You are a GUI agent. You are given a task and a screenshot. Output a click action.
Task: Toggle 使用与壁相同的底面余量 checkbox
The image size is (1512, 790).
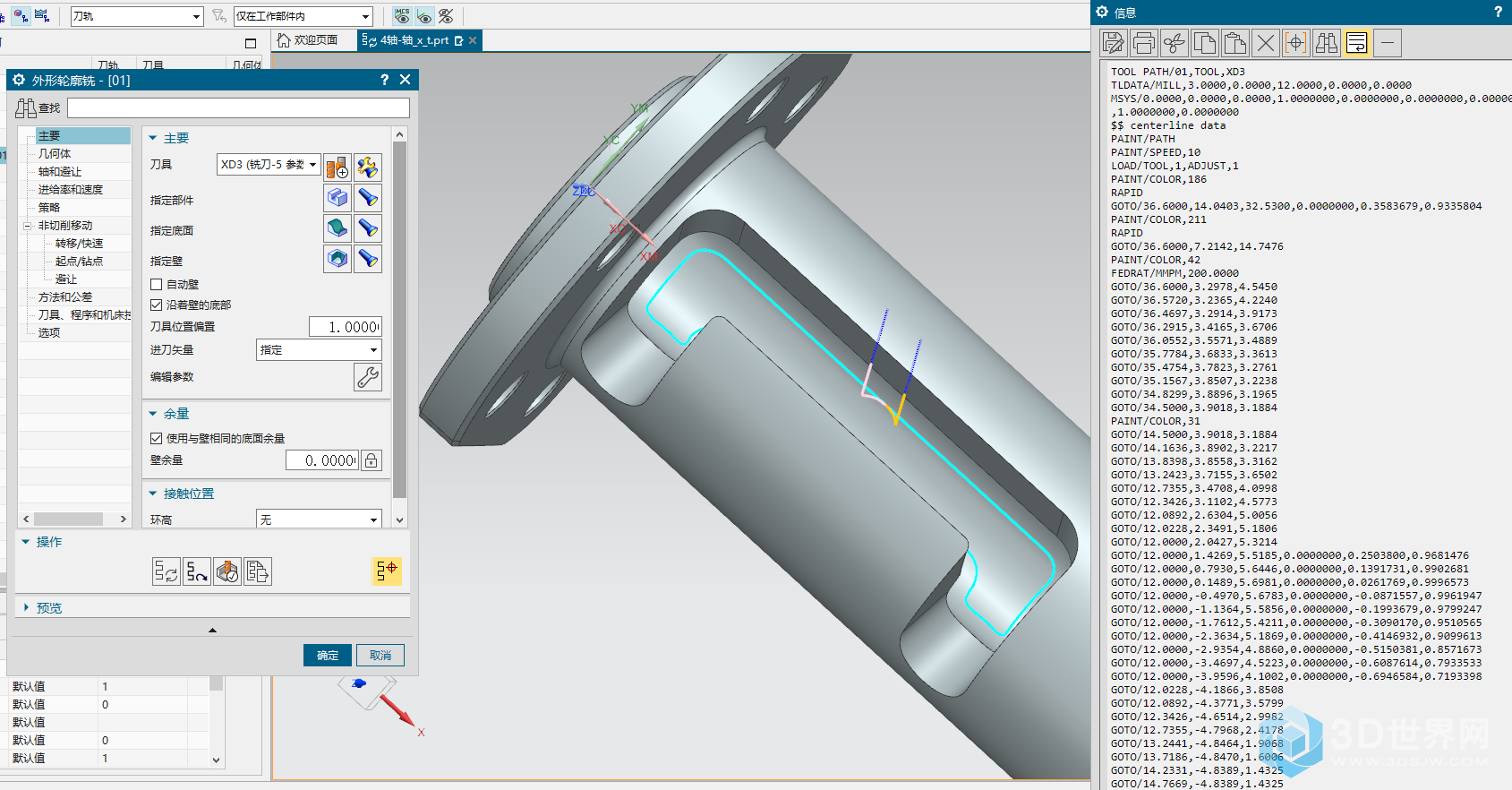pos(157,438)
